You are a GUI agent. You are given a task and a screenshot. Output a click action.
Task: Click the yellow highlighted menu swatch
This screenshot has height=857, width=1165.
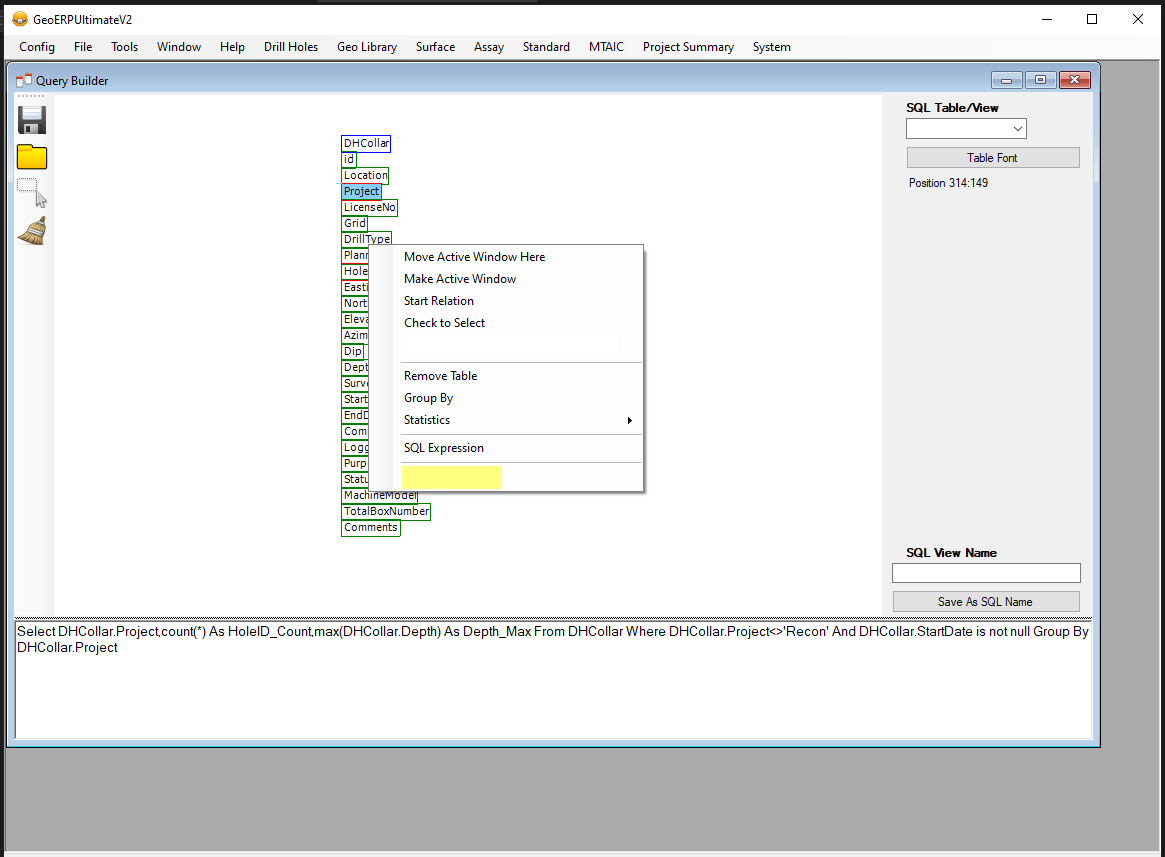point(451,478)
